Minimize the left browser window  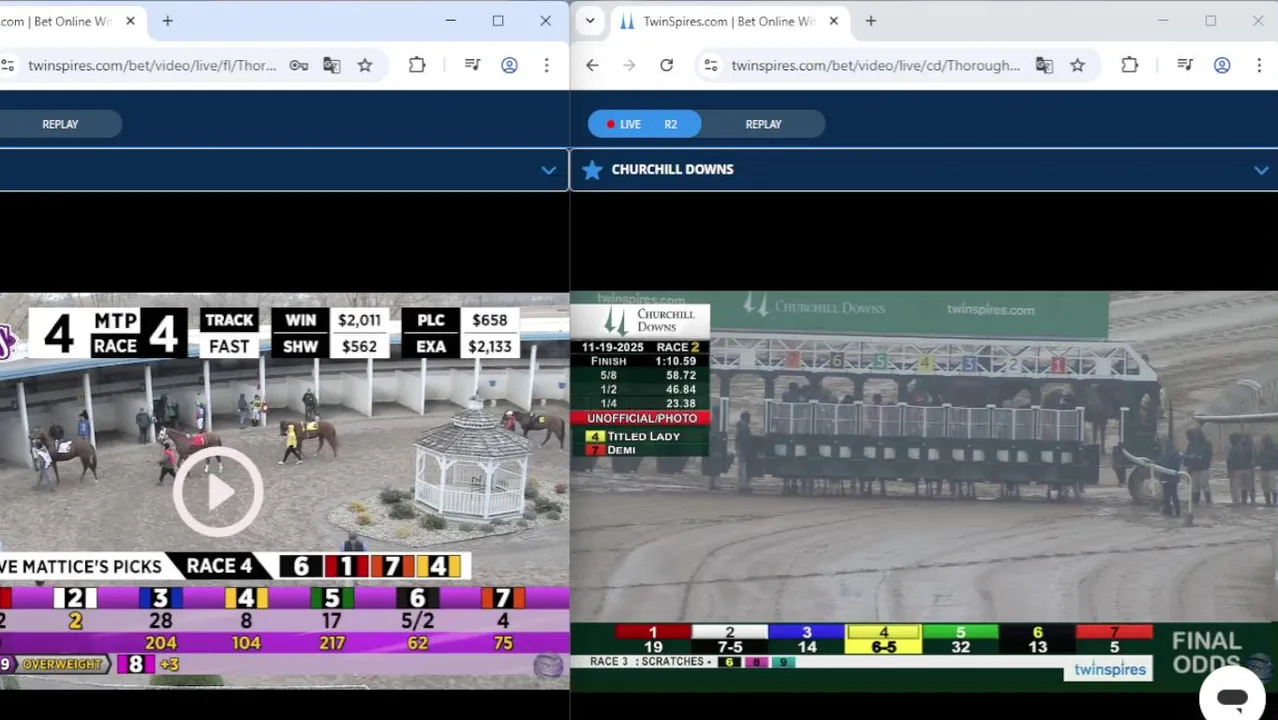(450, 21)
